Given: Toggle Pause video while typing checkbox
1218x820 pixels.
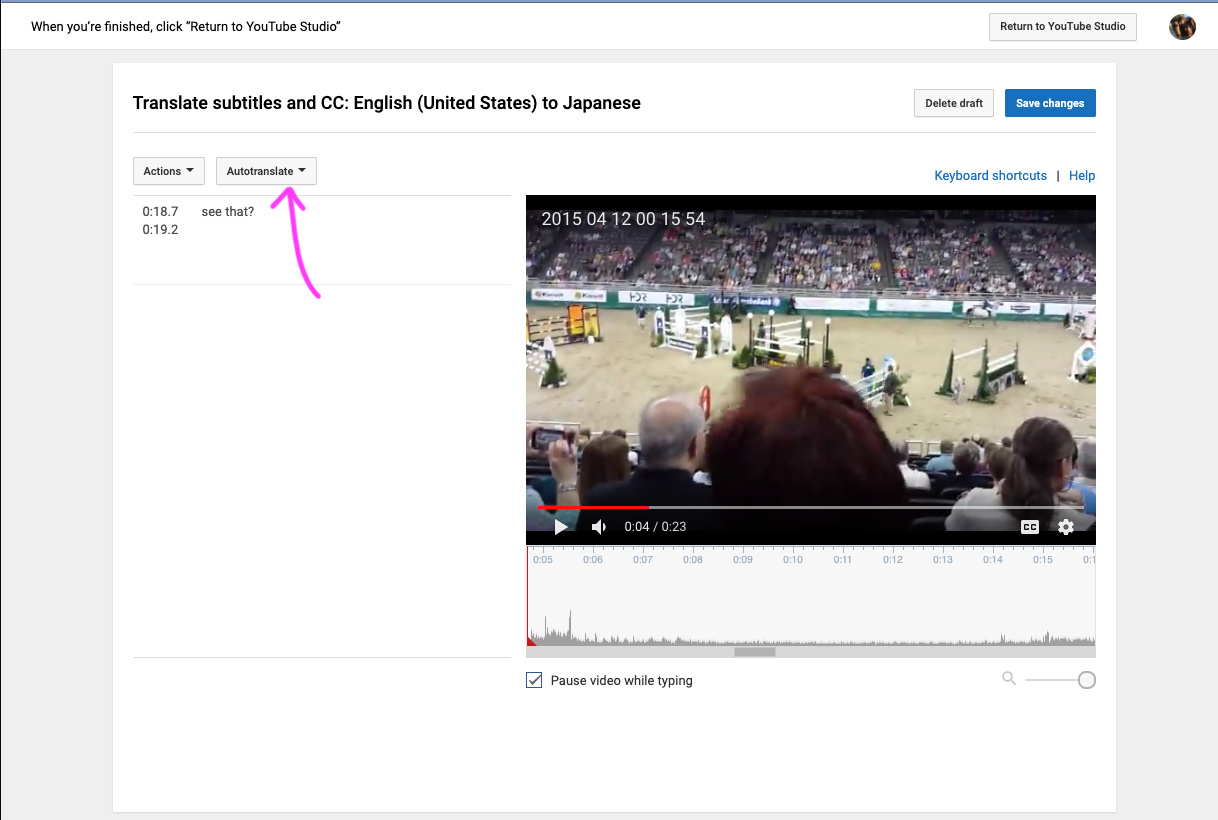Looking at the screenshot, I should coord(535,681).
